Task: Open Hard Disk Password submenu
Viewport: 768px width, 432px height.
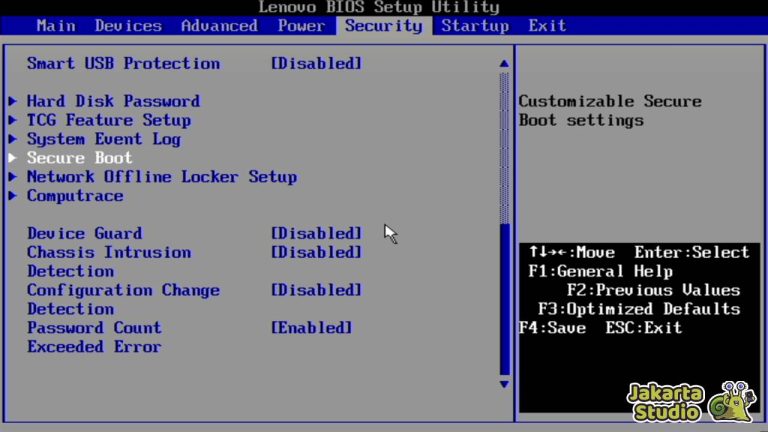Action: [114, 101]
